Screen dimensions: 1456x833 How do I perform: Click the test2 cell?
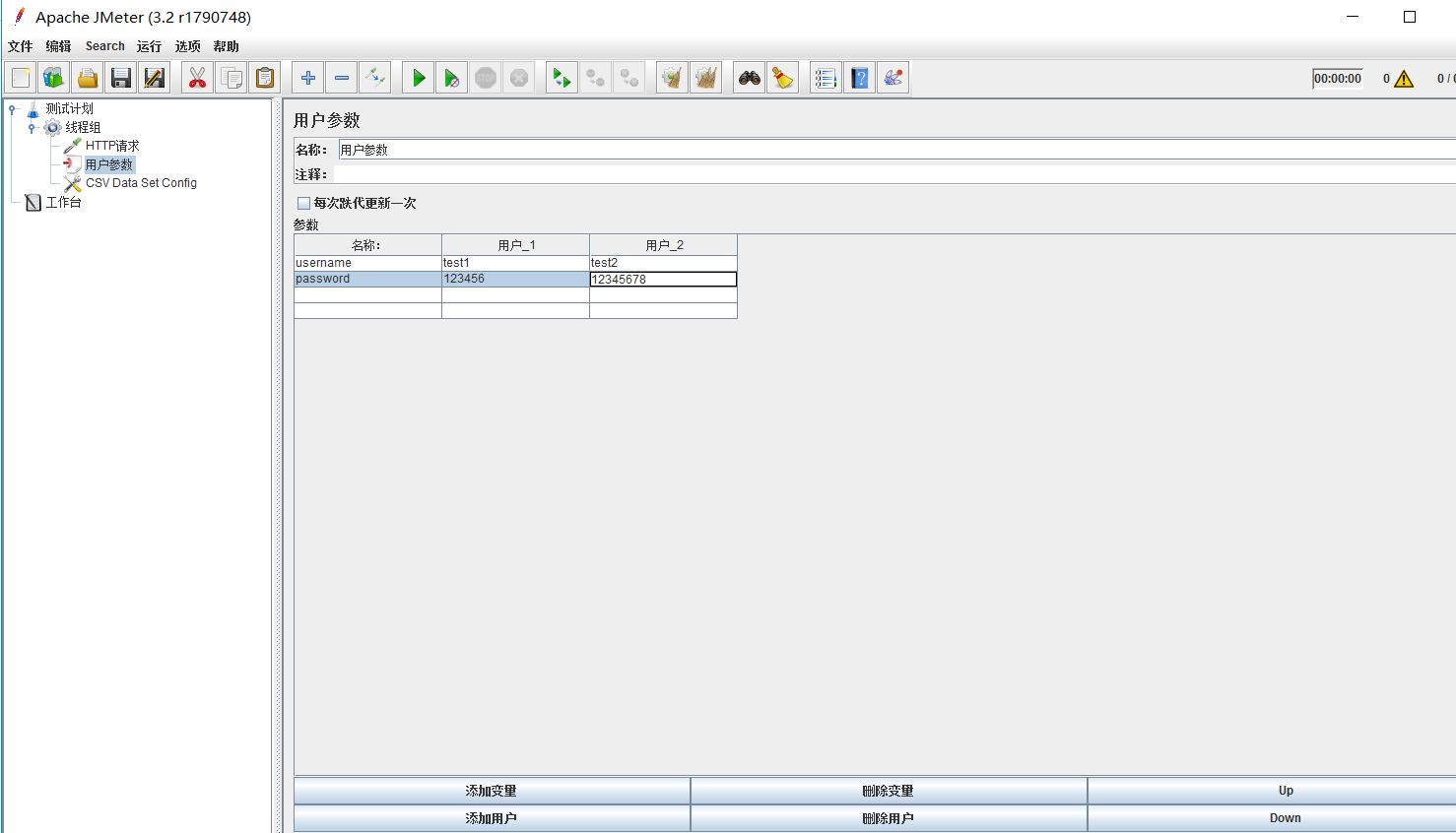pyautogui.click(x=663, y=263)
